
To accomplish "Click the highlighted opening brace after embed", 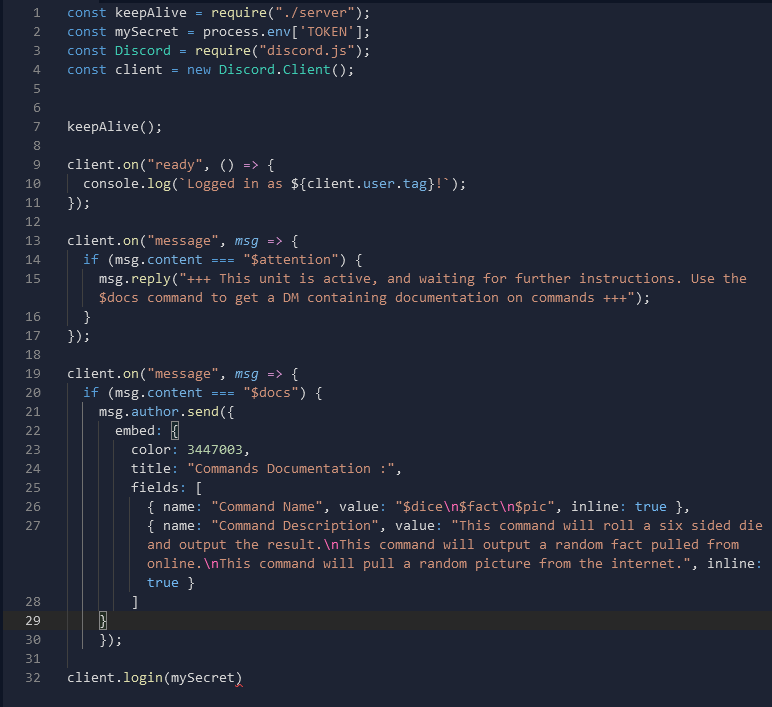I will pyautogui.click(x=174, y=431).
